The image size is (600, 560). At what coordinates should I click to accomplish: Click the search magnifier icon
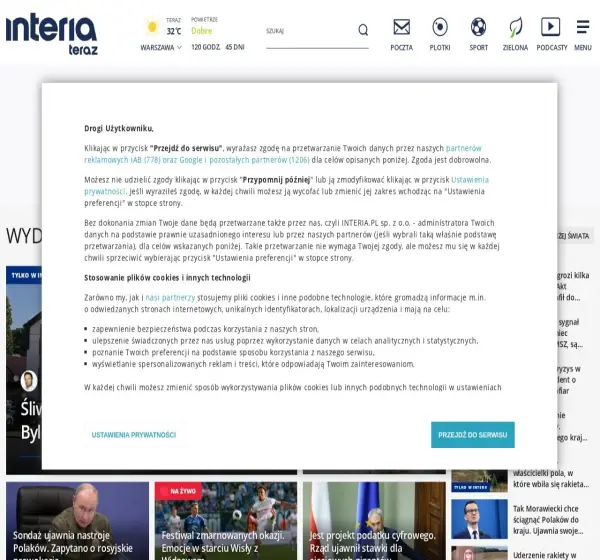[363, 30]
